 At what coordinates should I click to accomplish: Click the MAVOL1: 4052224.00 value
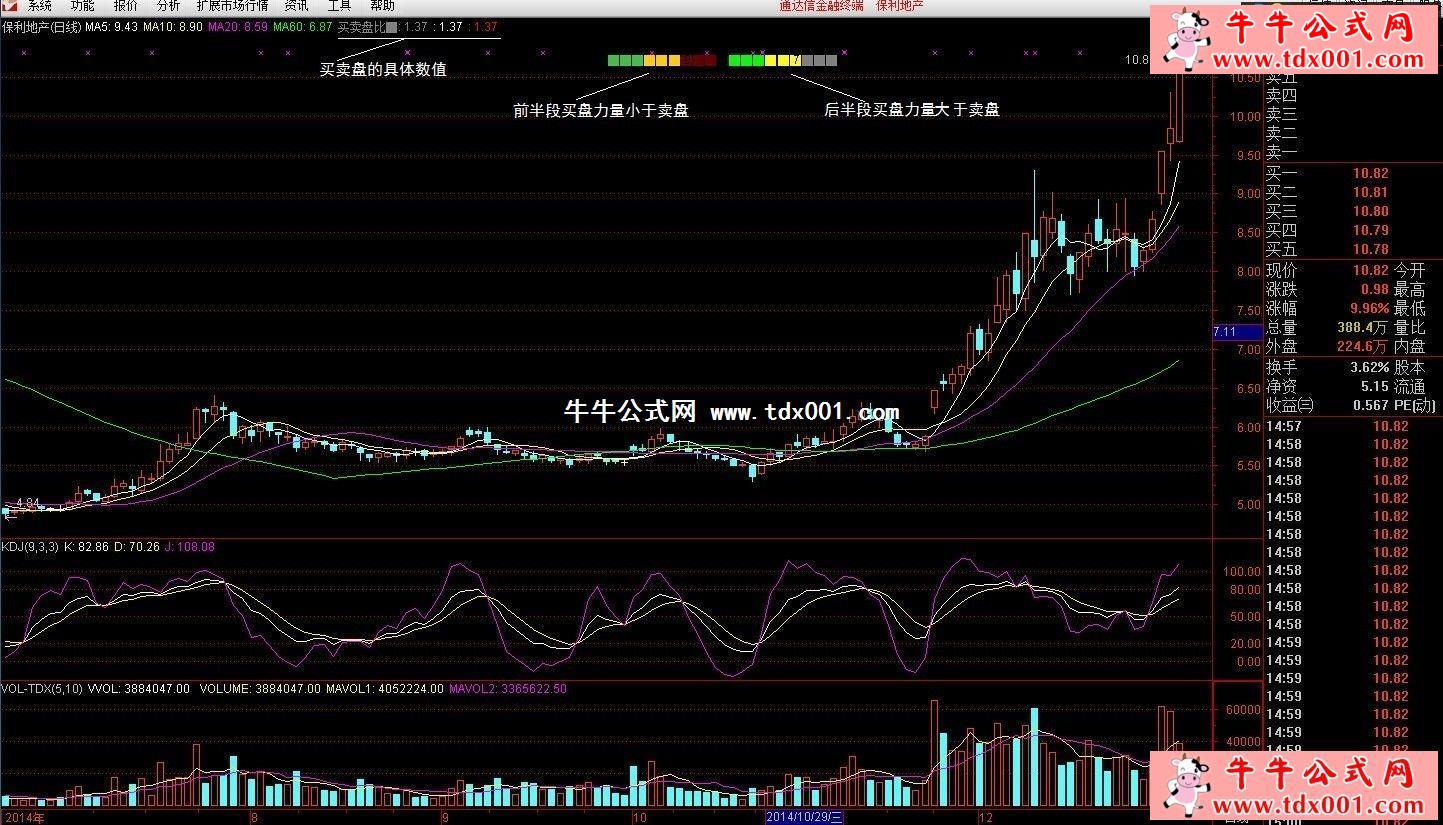click(385, 689)
